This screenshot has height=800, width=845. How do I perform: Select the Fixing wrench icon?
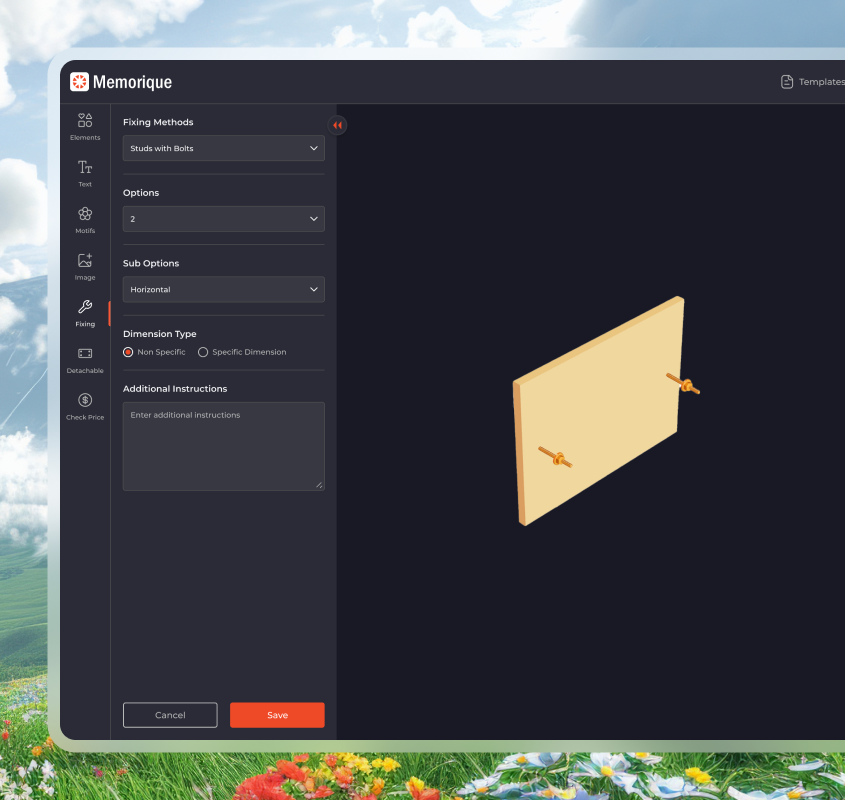point(85,307)
